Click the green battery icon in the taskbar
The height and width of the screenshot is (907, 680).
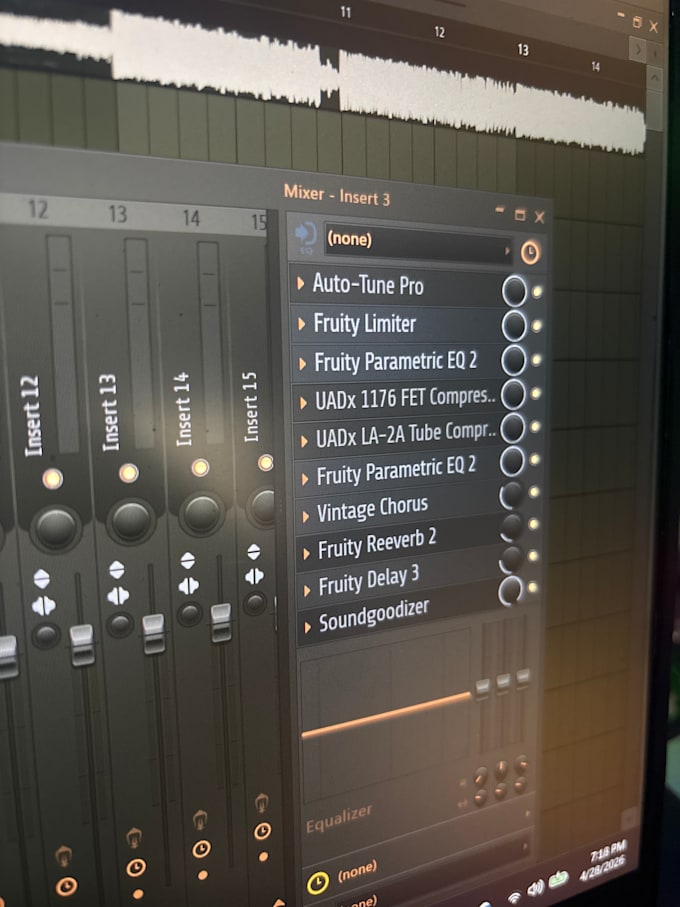pos(558,880)
